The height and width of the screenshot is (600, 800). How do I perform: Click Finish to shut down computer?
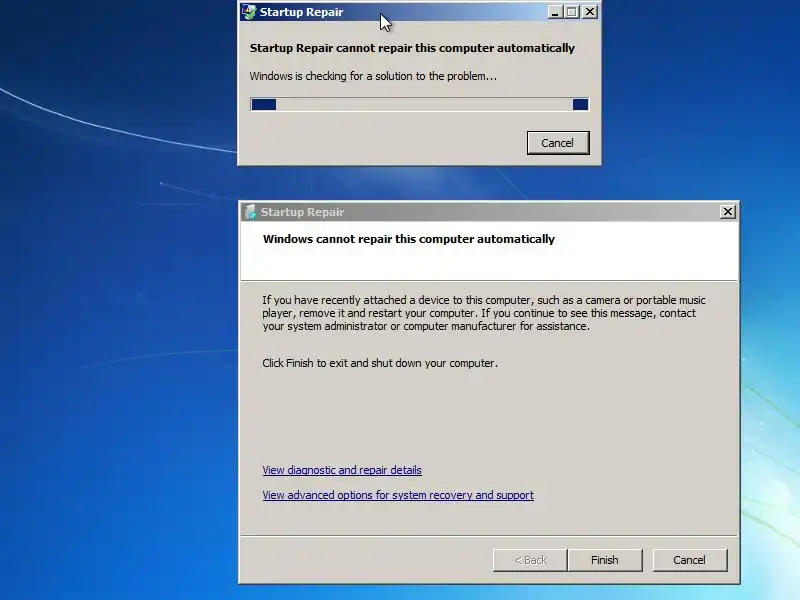pos(605,560)
